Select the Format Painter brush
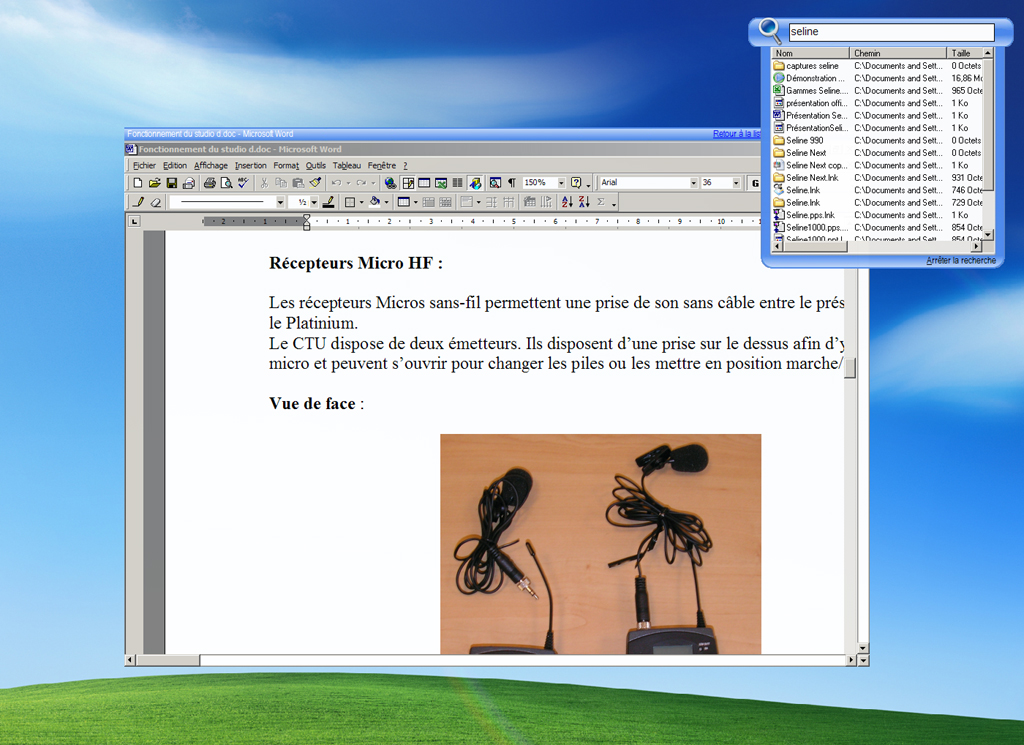 click(315, 183)
